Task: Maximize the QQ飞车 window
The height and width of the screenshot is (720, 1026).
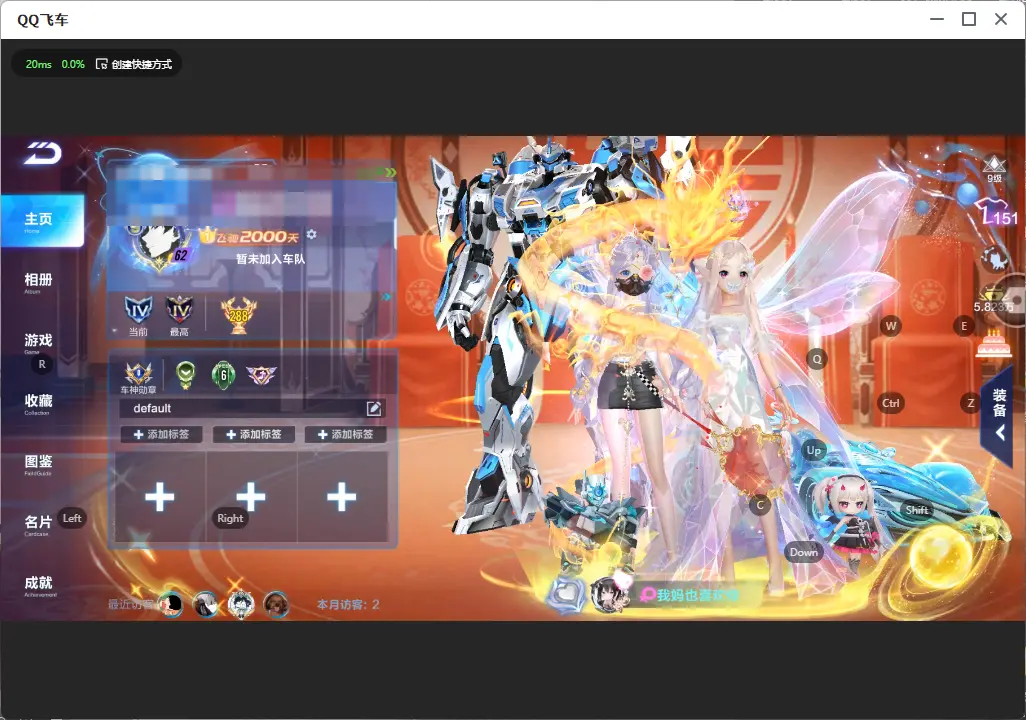Action: coord(969,20)
